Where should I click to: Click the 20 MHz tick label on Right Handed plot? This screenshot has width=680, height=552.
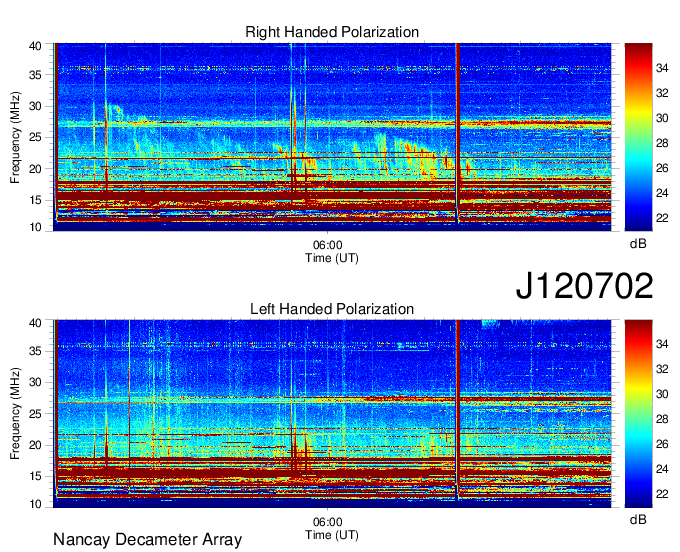click(x=35, y=169)
